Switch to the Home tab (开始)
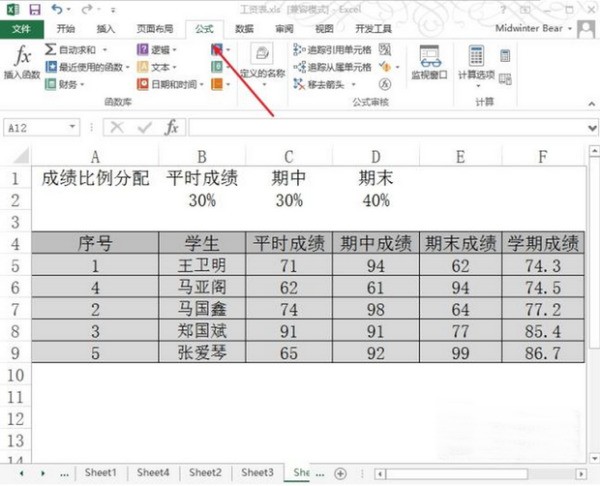This screenshot has height=486, width=600. pyautogui.click(x=65, y=29)
